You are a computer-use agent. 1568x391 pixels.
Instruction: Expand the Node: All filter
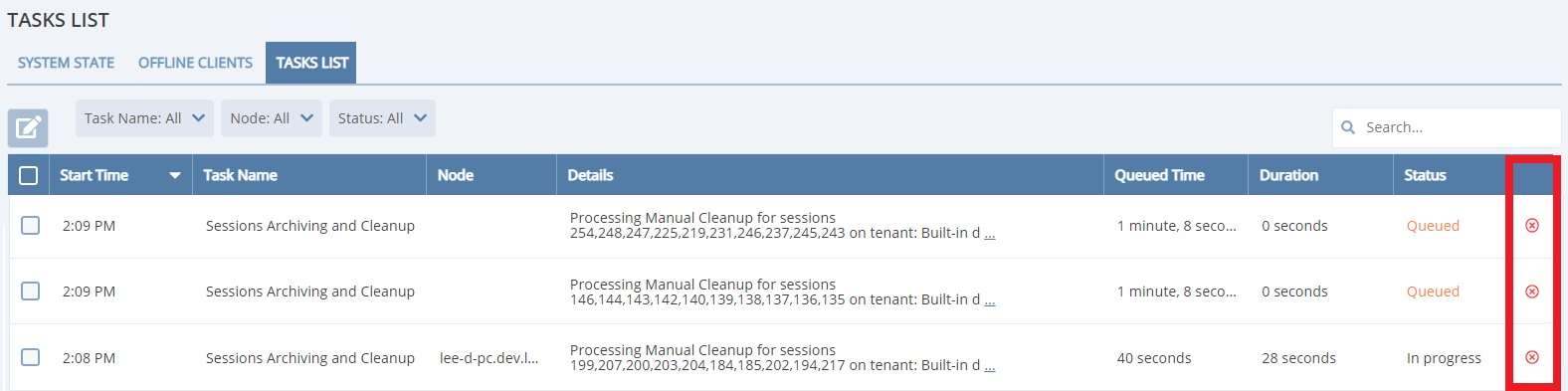(x=272, y=118)
